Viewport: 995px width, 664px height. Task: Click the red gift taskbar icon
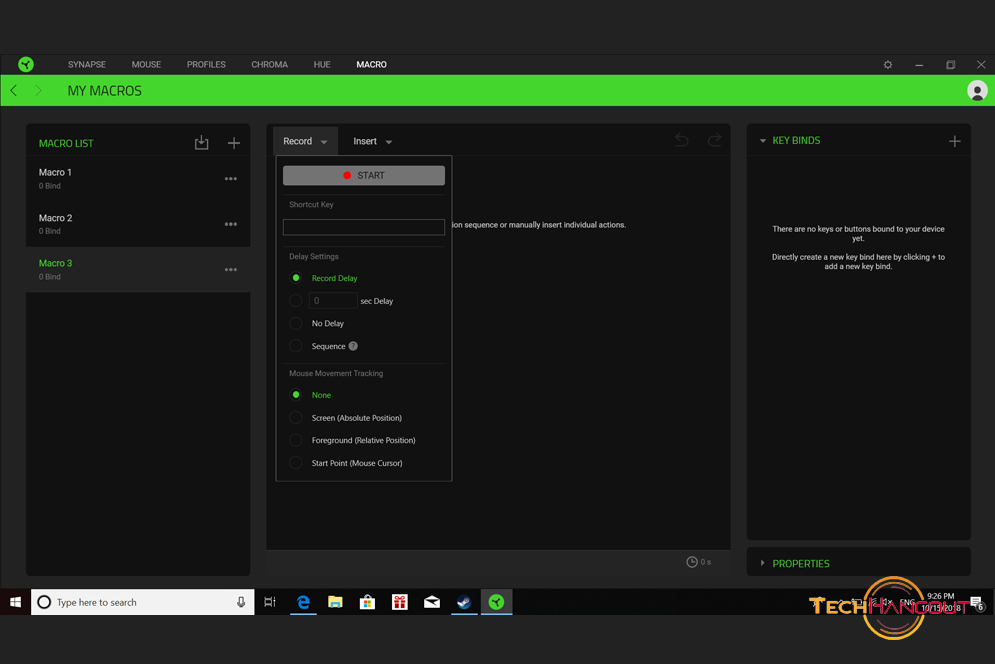400,602
